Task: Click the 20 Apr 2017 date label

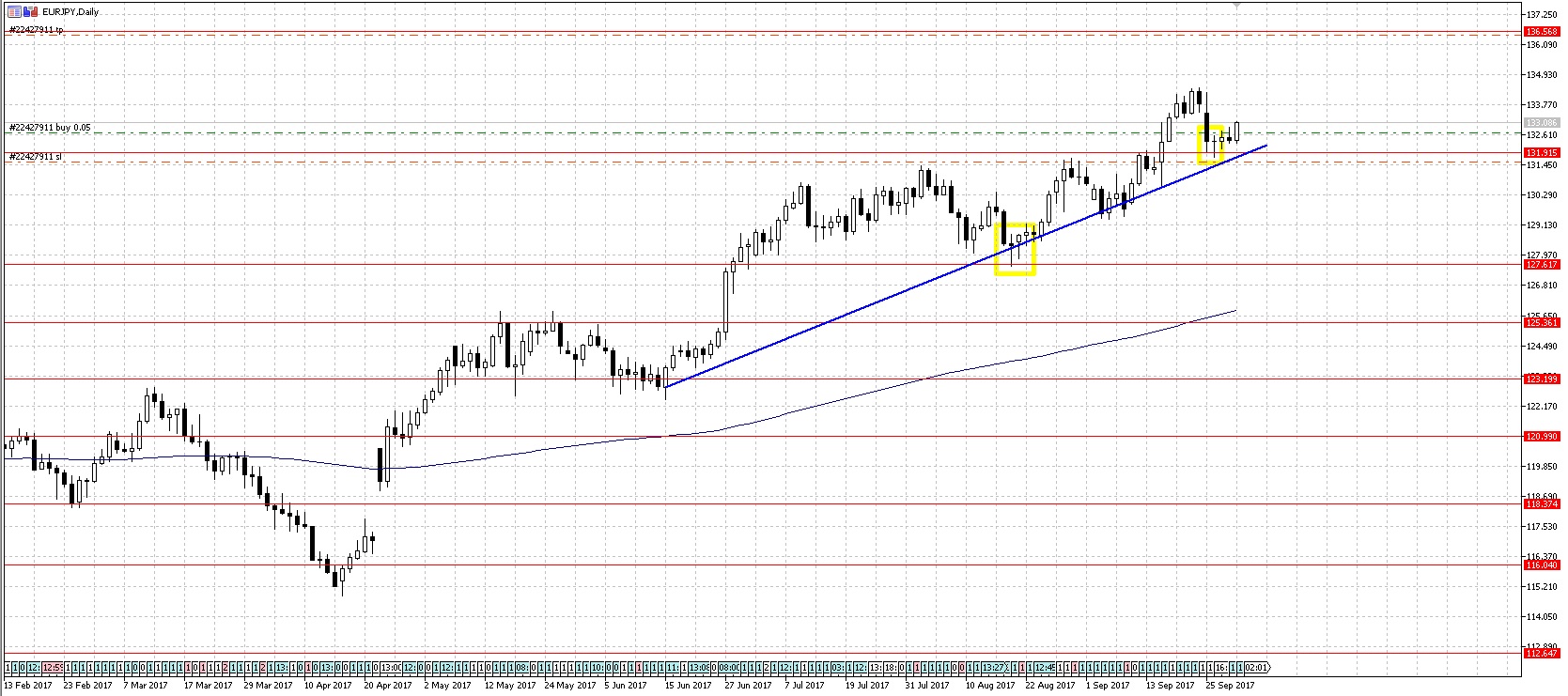Action: click(388, 685)
